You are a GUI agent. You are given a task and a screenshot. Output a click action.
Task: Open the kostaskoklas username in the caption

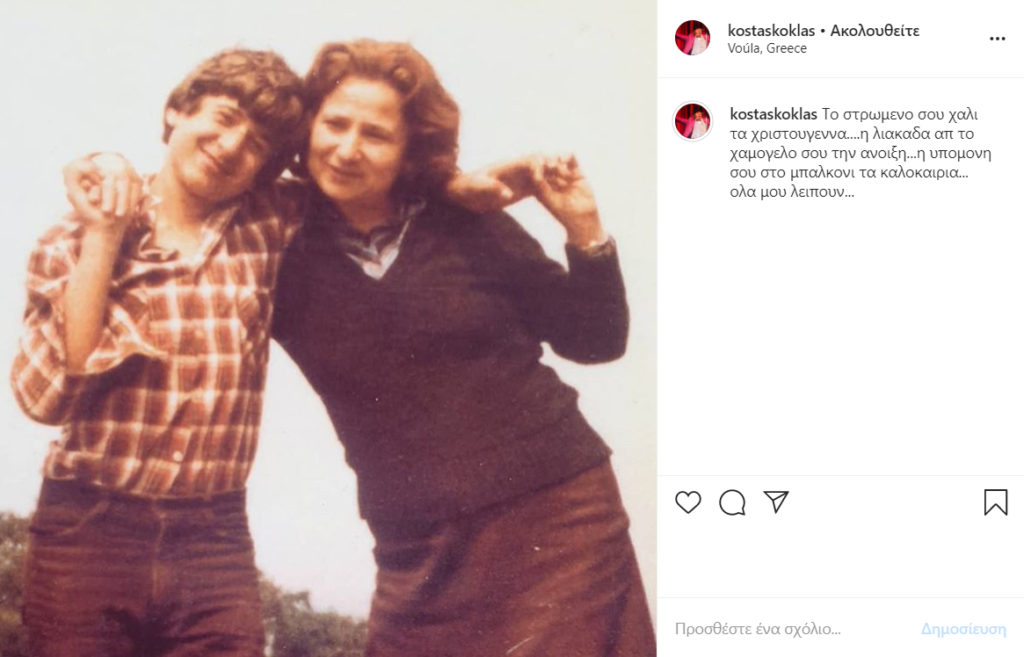click(x=773, y=114)
